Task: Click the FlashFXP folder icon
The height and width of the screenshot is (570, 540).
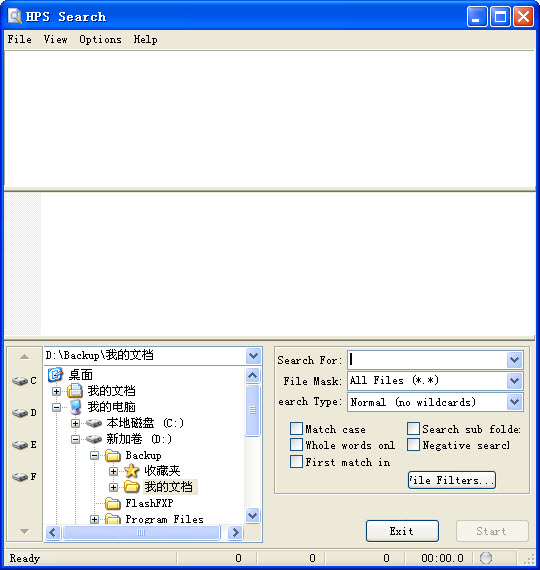Action: [x=113, y=503]
